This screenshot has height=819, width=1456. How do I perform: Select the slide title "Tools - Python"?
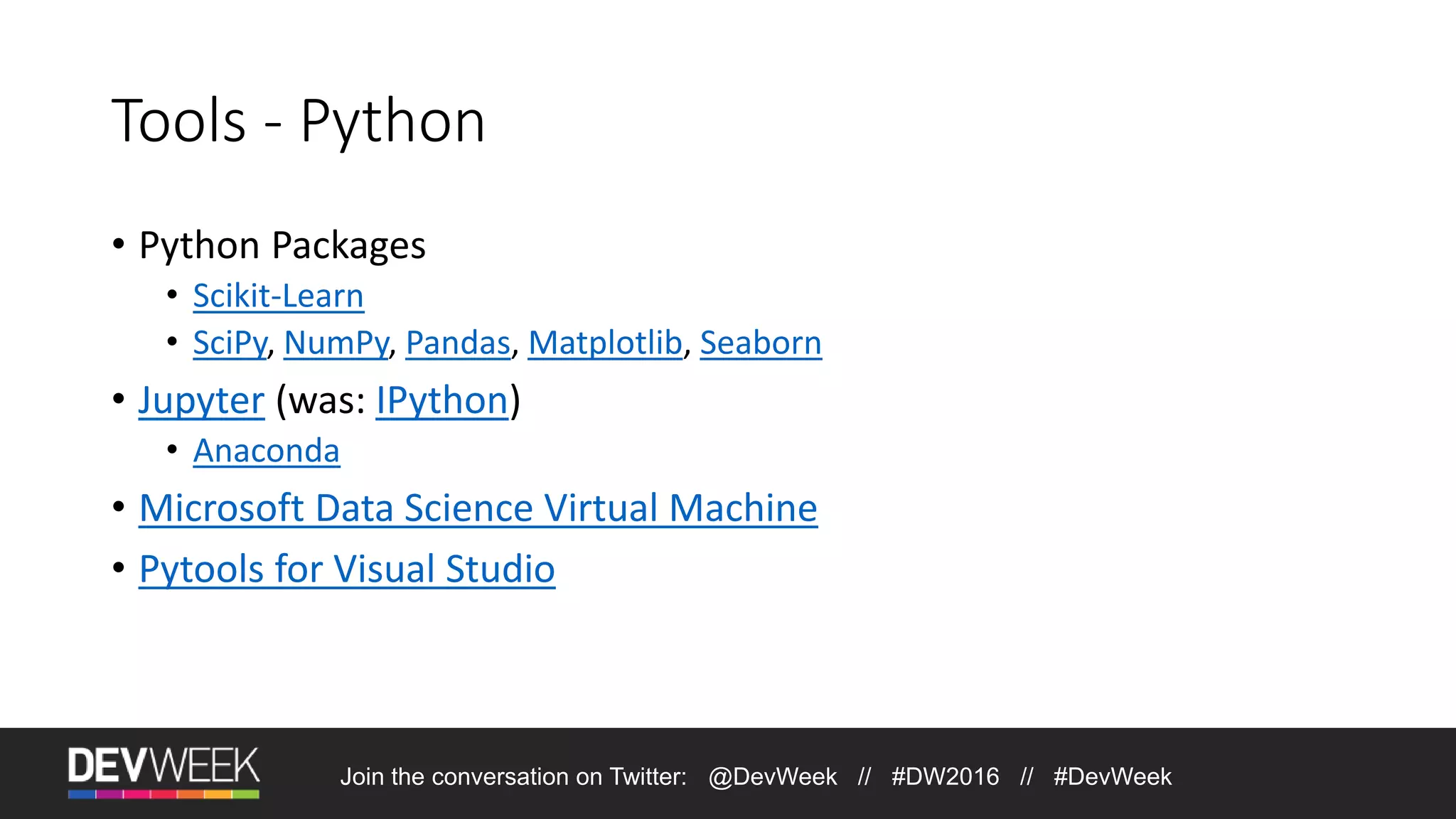[298, 121]
